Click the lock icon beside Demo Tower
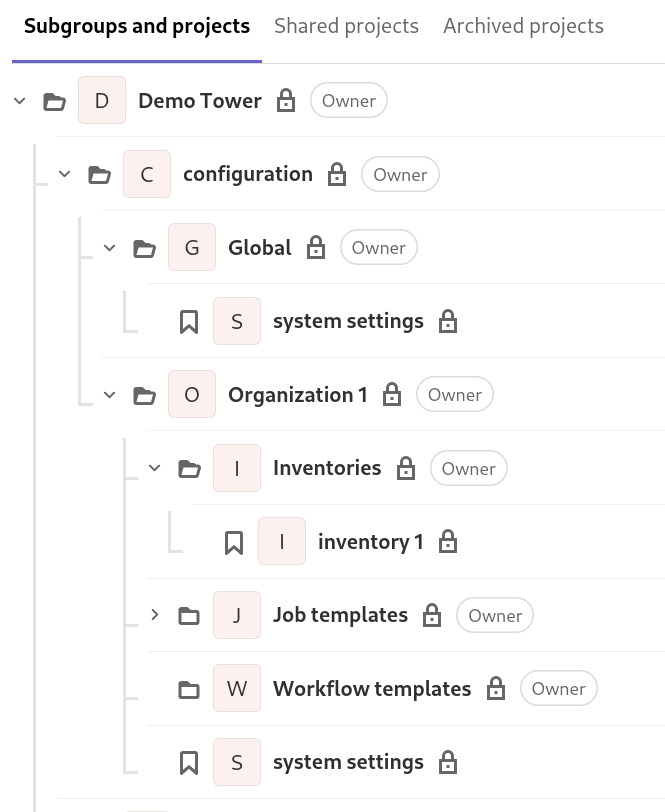Image resolution: width=665 pixels, height=812 pixels. click(286, 101)
